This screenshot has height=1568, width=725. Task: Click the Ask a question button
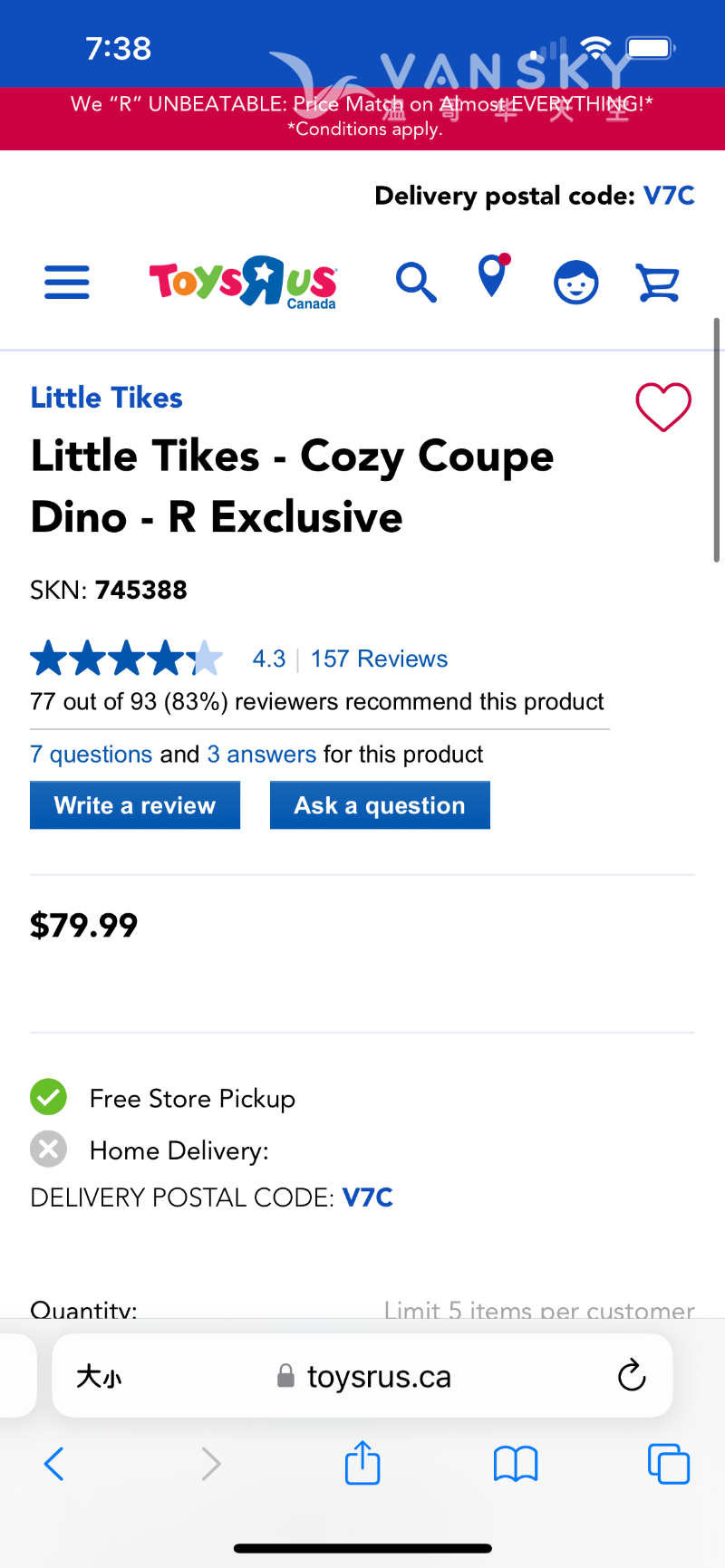(380, 805)
